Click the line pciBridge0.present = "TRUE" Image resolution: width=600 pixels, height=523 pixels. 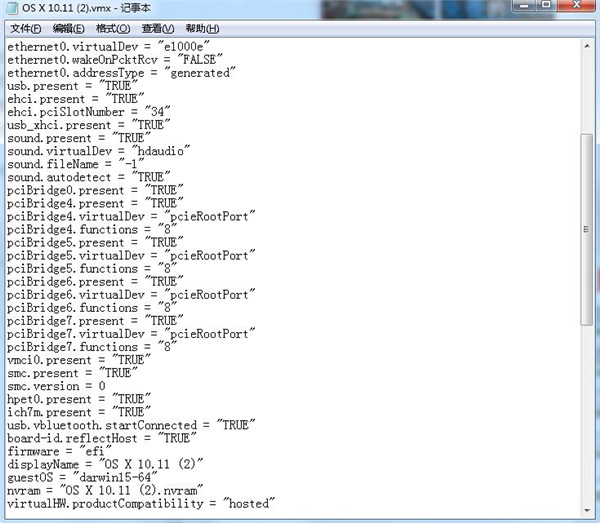(95, 190)
